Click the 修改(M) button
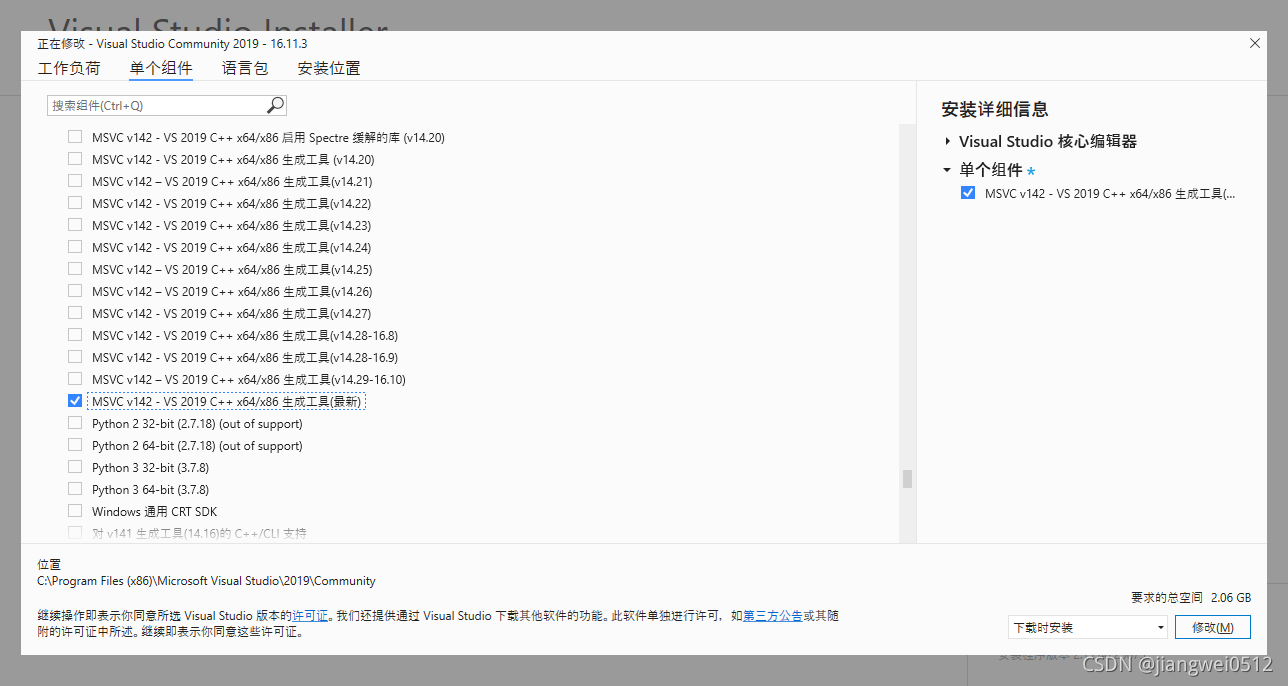1288x686 pixels. (x=1213, y=627)
